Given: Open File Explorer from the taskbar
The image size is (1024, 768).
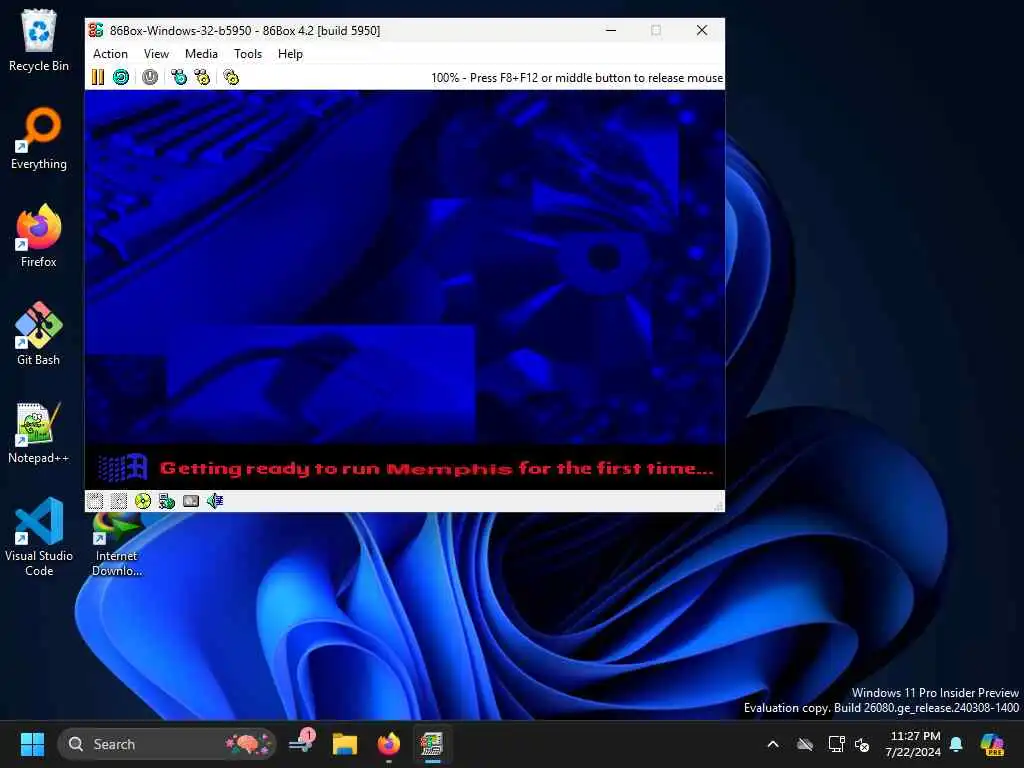Looking at the screenshot, I should [345, 744].
